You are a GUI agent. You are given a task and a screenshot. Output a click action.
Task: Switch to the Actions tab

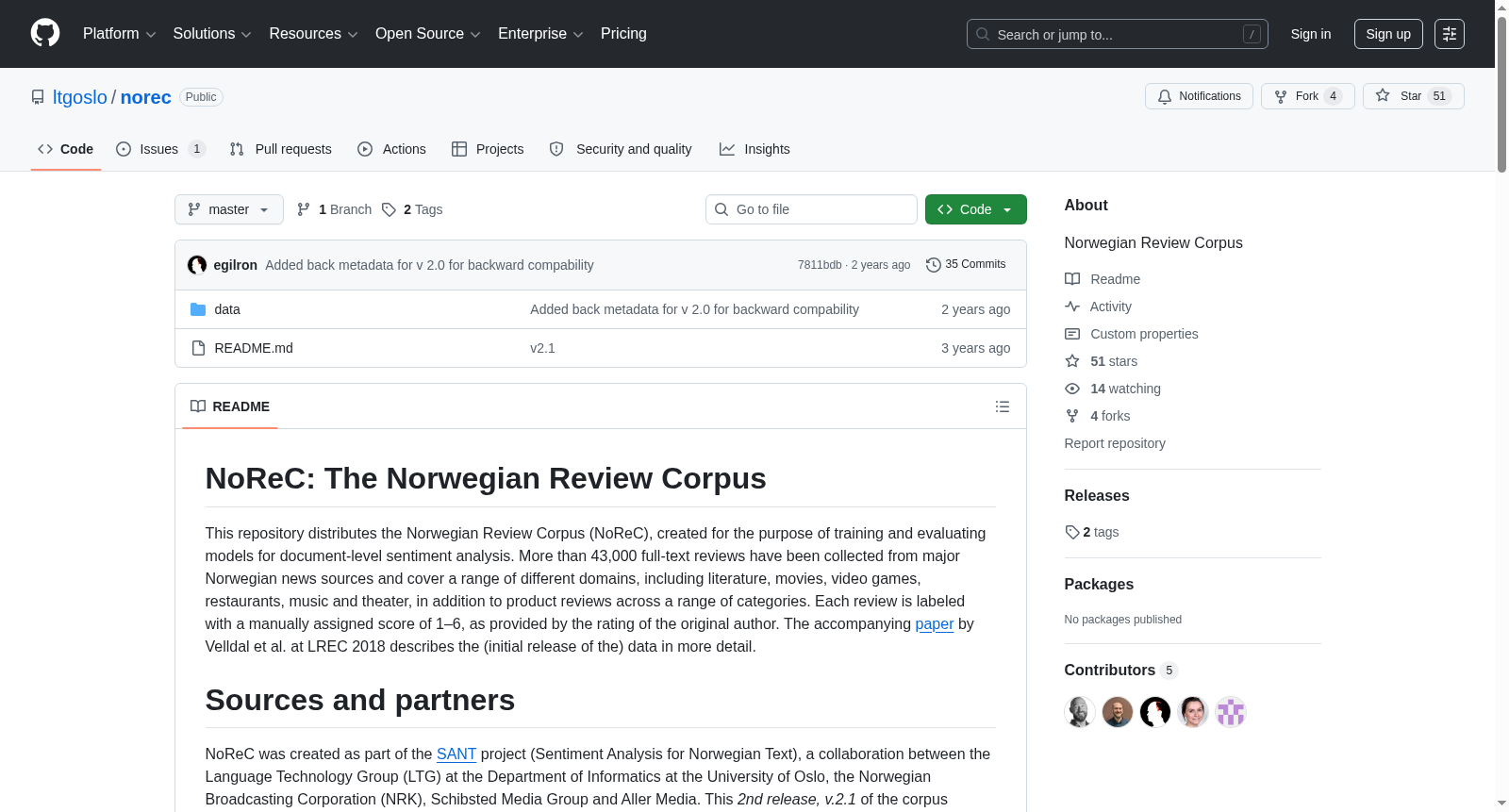pos(392,149)
